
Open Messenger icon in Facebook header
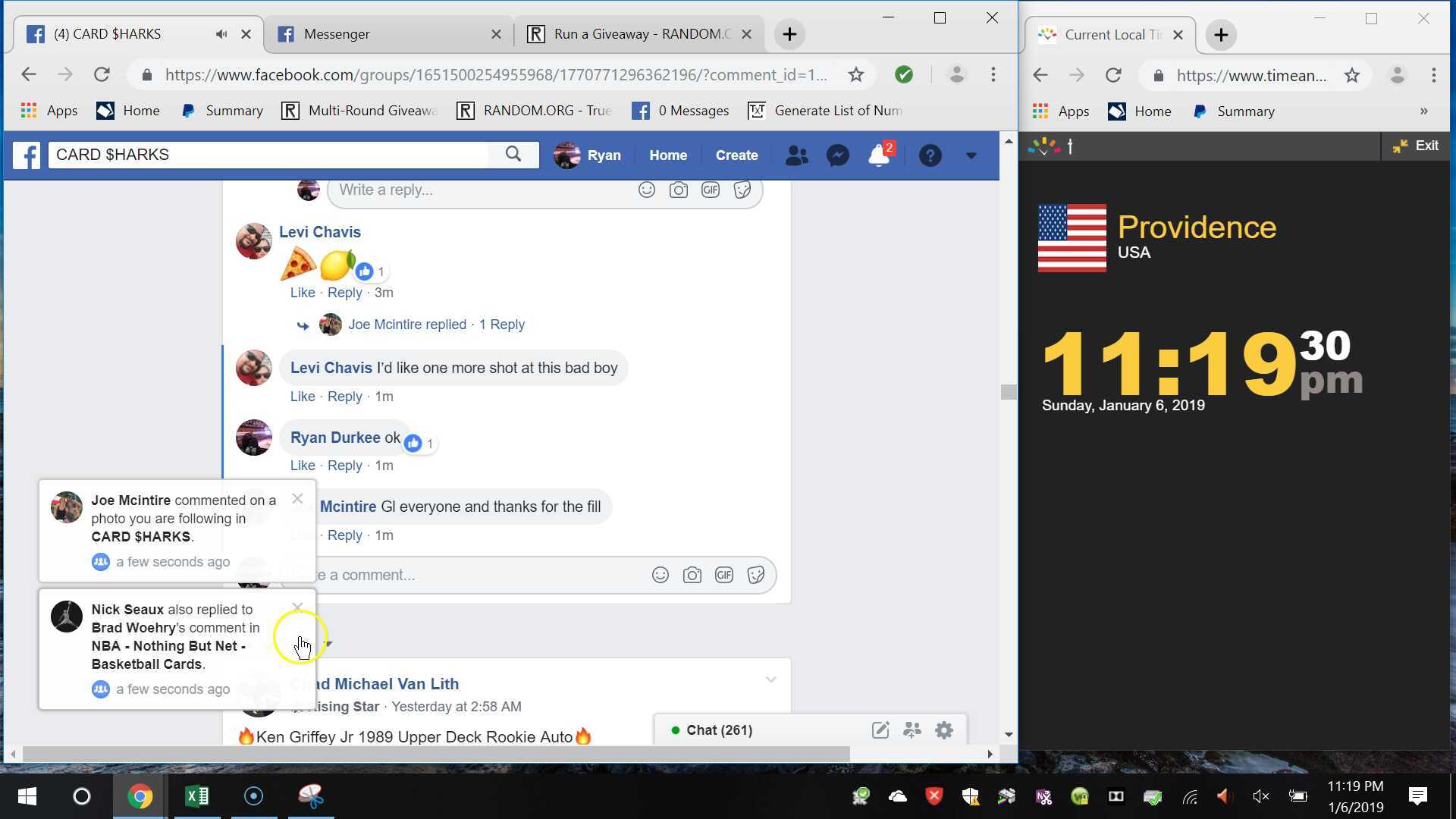pos(837,155)
